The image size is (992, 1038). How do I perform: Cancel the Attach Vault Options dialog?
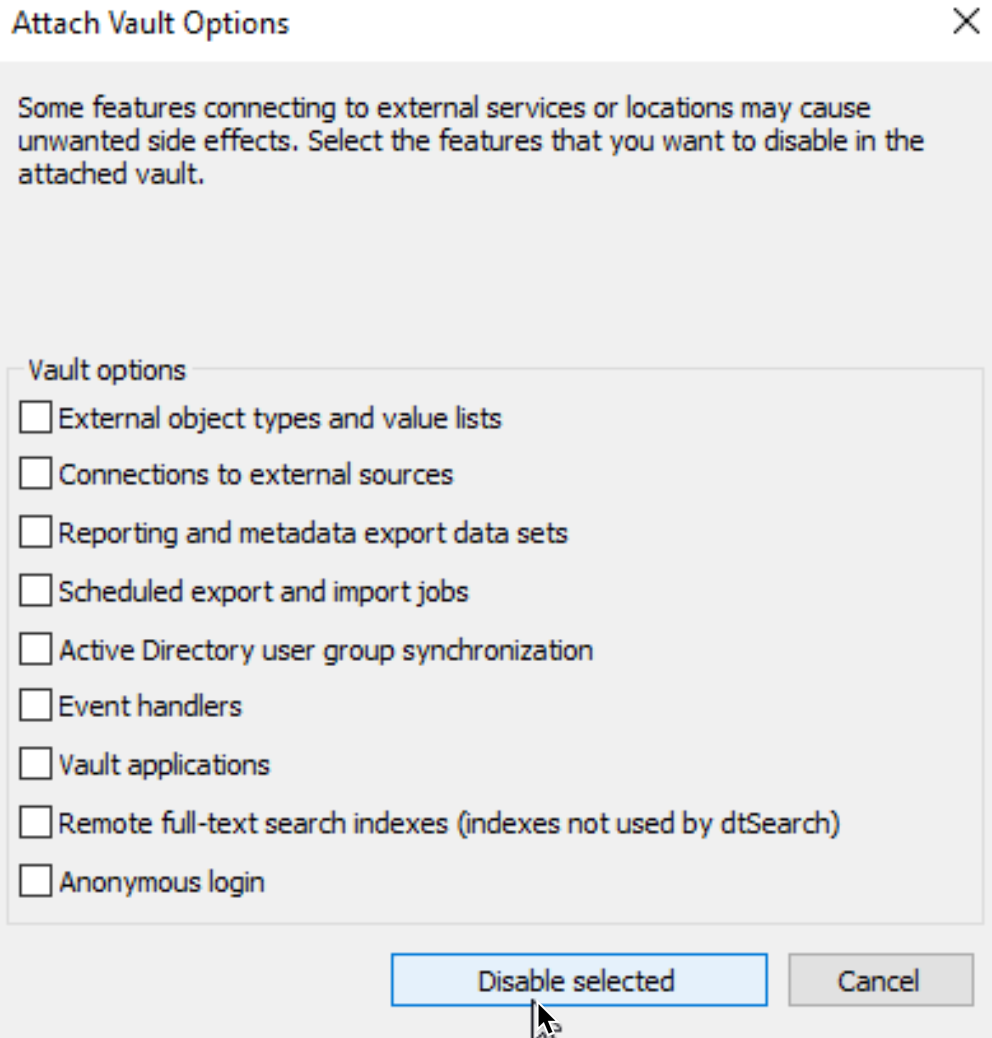881,980
